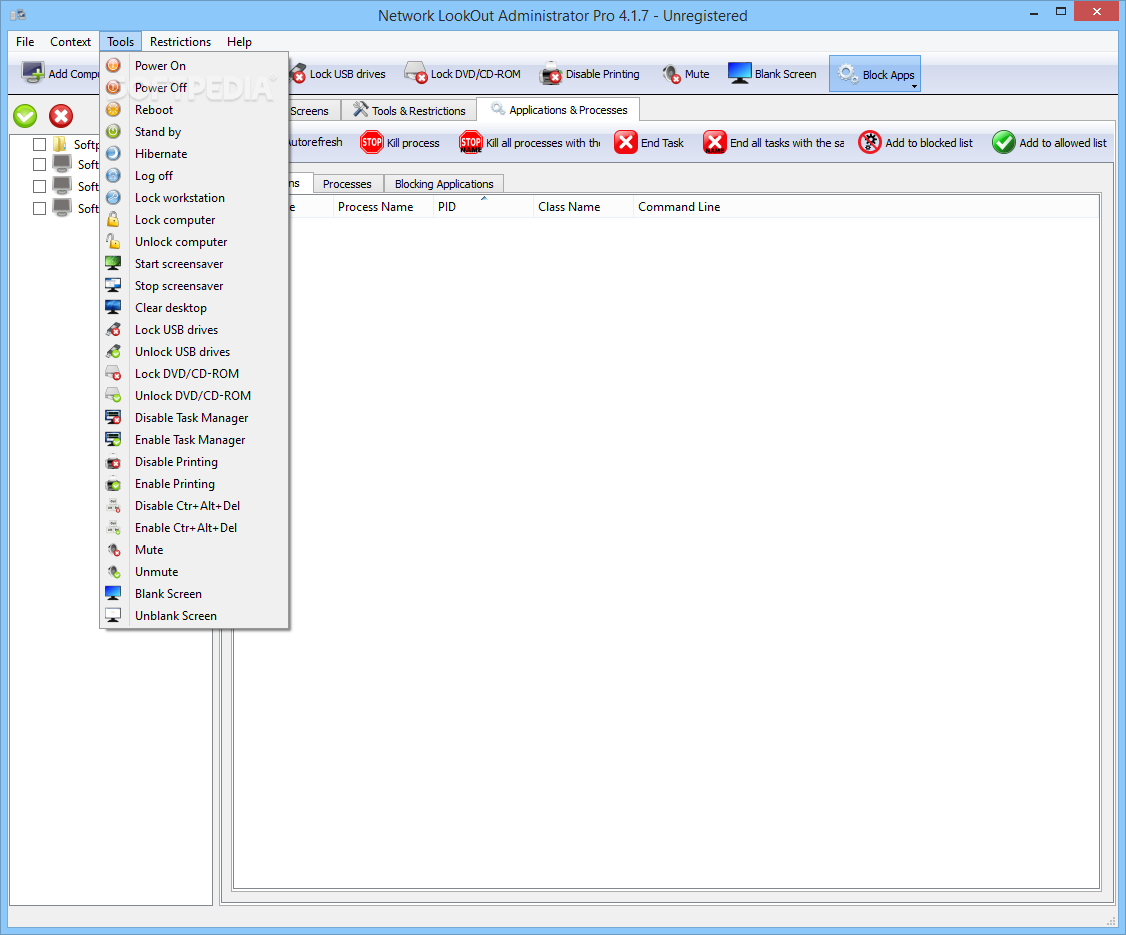Choose Disable Ctr+Alt+Del menu entry
The height and width of the screenshot is (935, 1126).
[195, 506]
